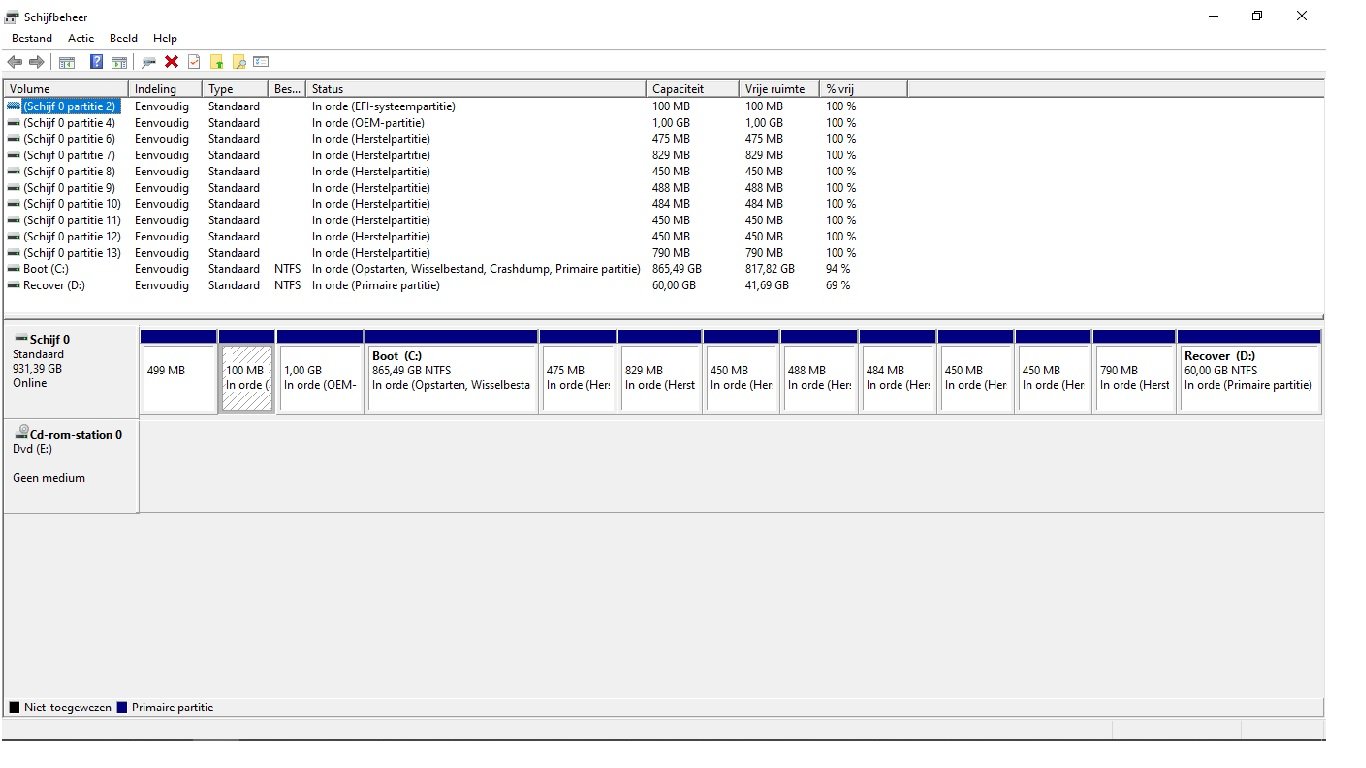1366x768 pixels.
Task: Click the disk connect toolbar icon
Action: pyautogui.click(x=149, y=62)
